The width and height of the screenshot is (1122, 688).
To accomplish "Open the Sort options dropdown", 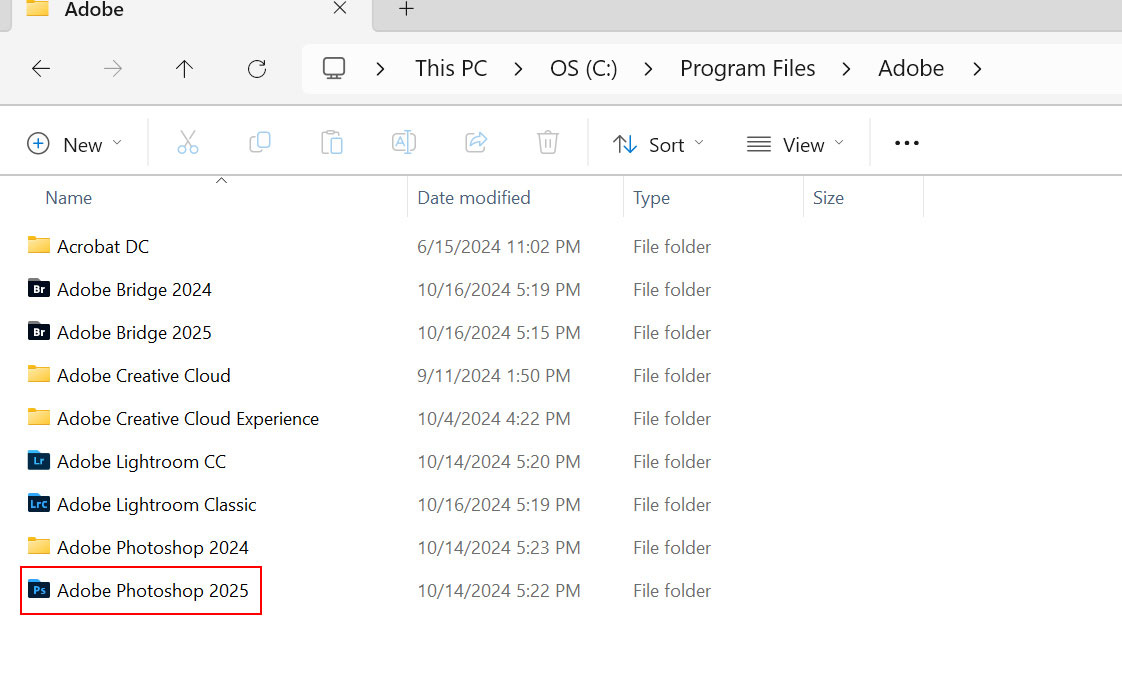I will tap(658, 143).
